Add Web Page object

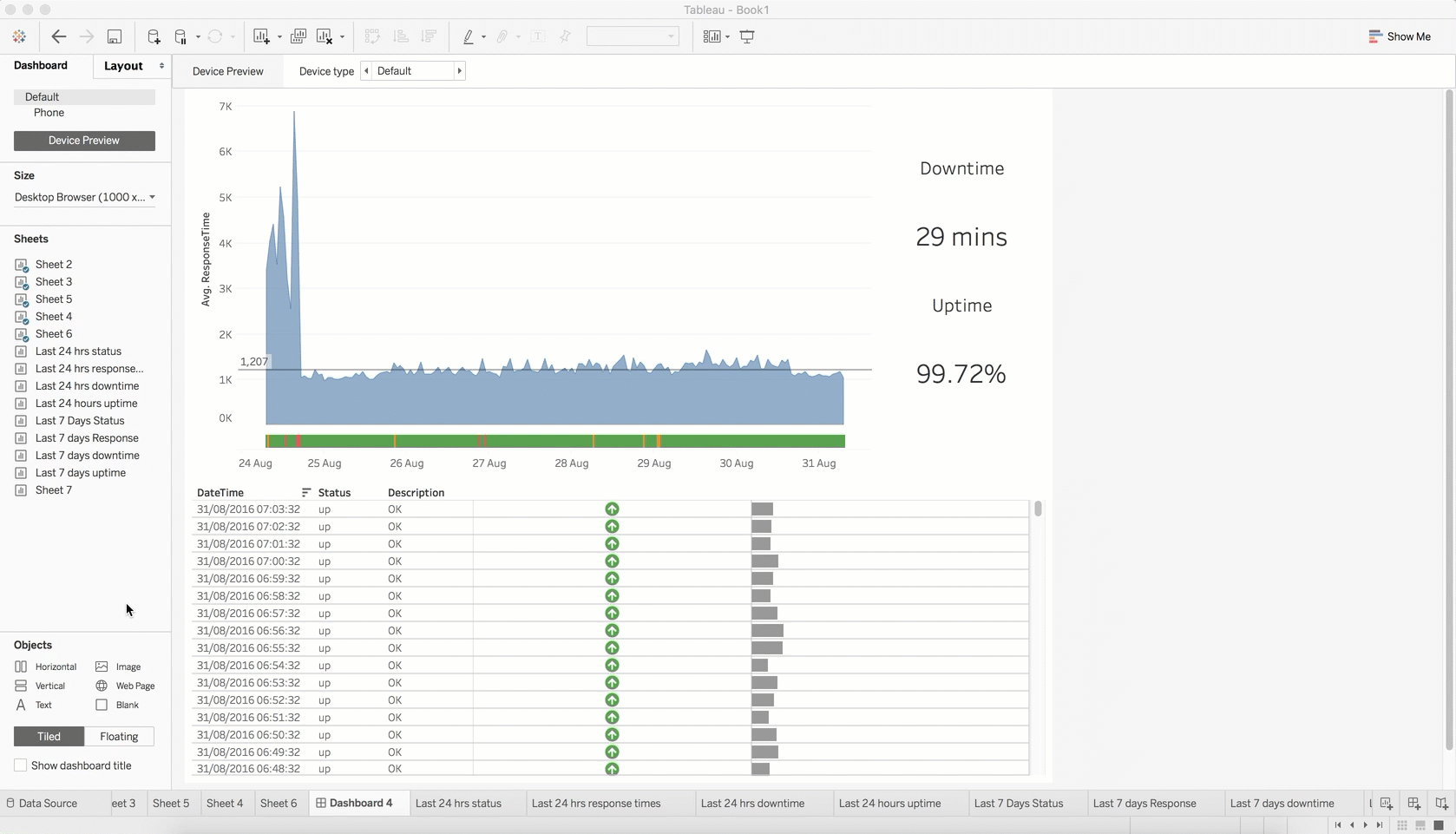125,686
